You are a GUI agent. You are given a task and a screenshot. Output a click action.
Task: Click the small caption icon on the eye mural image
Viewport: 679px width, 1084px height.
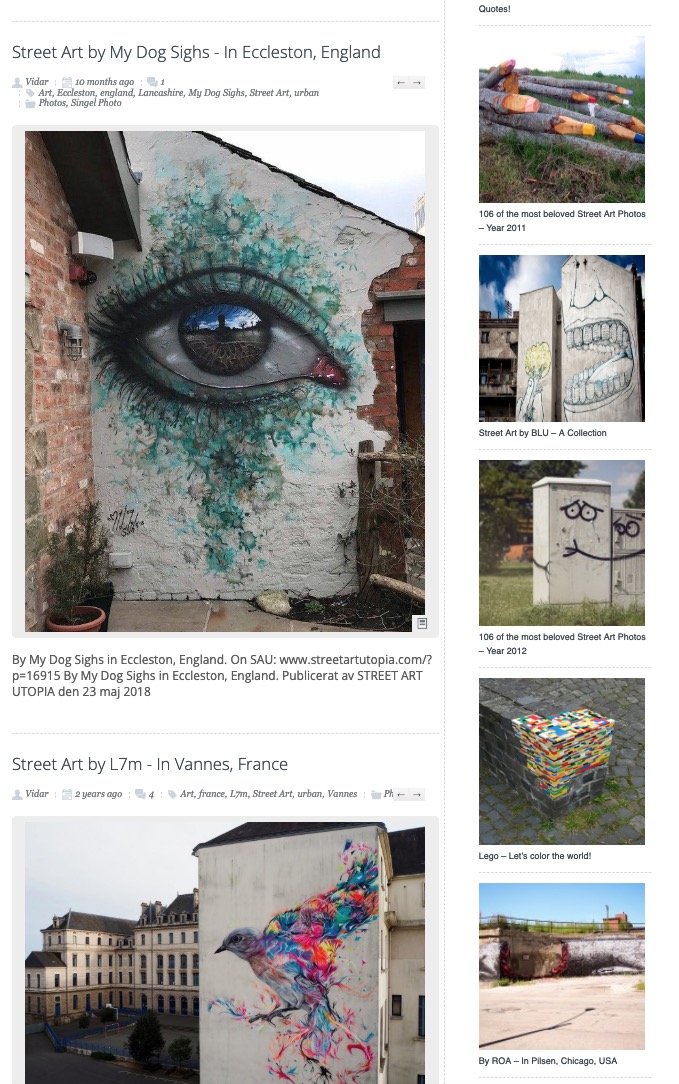tap(422, 623)
